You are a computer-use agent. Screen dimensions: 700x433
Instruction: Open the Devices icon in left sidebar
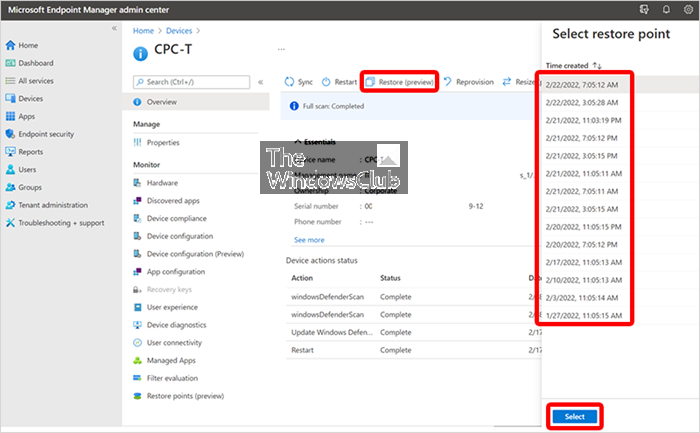click(x=10, y=99)
